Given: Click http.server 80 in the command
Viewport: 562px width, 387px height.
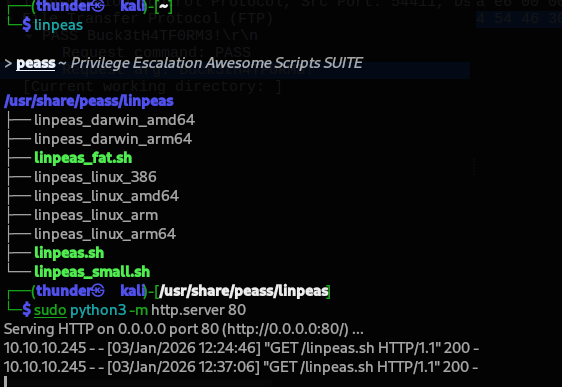Looking at the screenshot, I should pos(199,310).
